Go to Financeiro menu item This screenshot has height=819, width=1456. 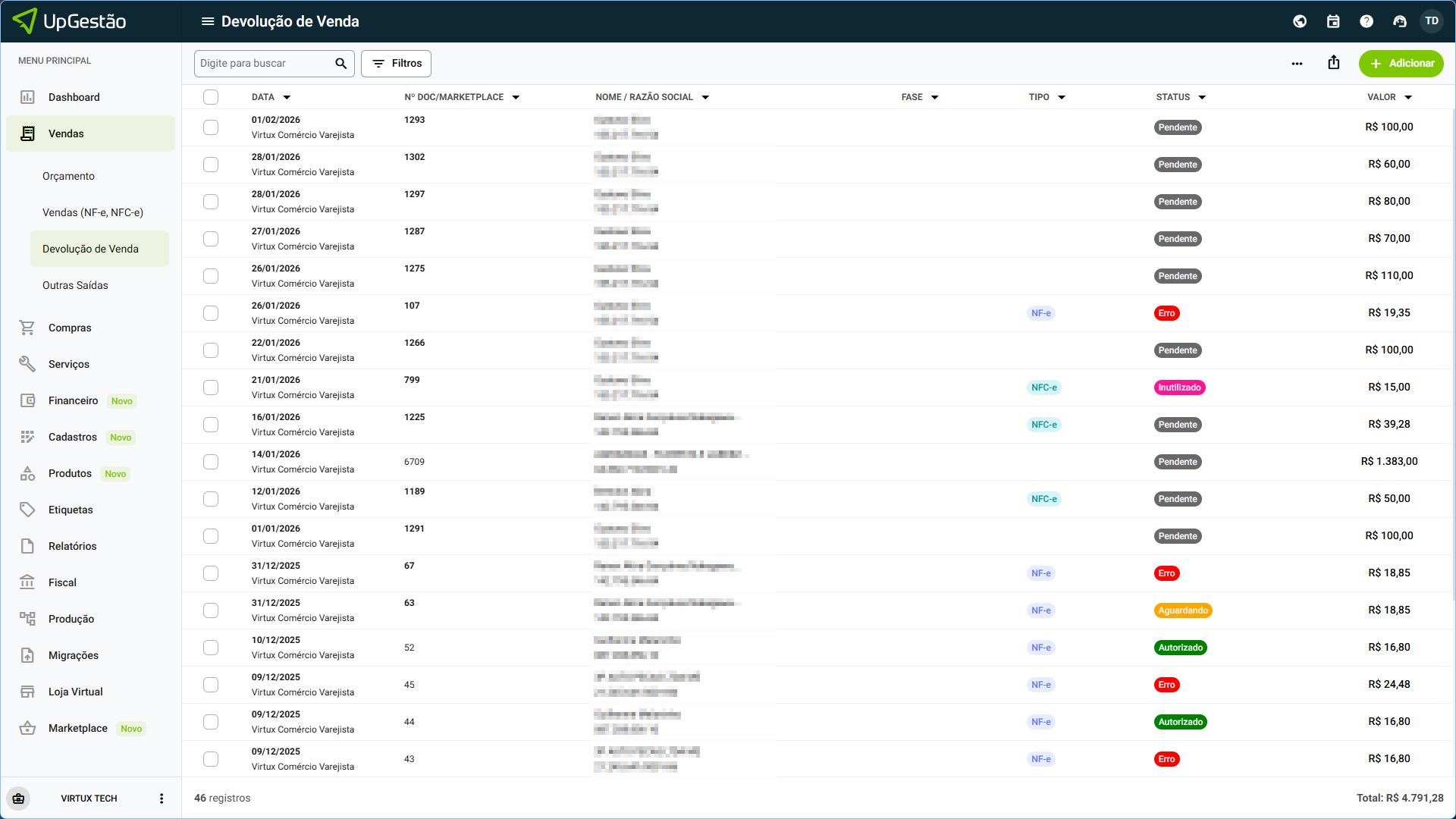73,400
